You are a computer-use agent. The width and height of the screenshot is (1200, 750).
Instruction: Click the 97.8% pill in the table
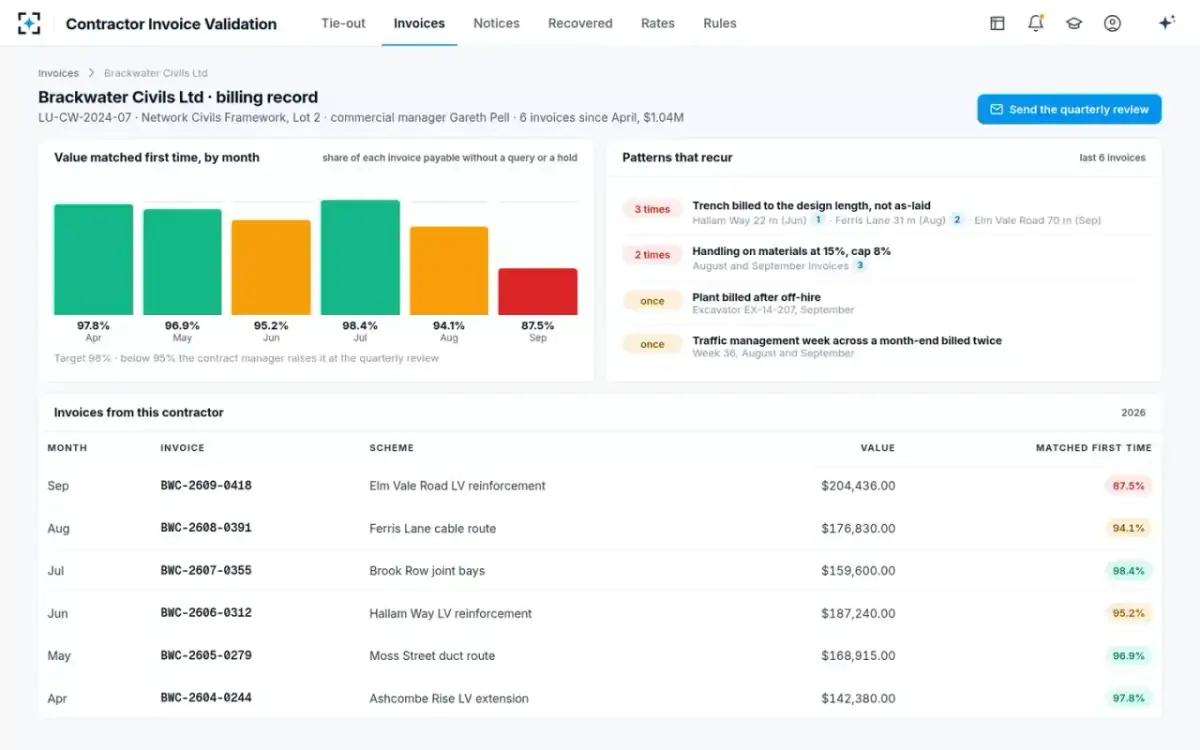click(x=1128, y=698)
